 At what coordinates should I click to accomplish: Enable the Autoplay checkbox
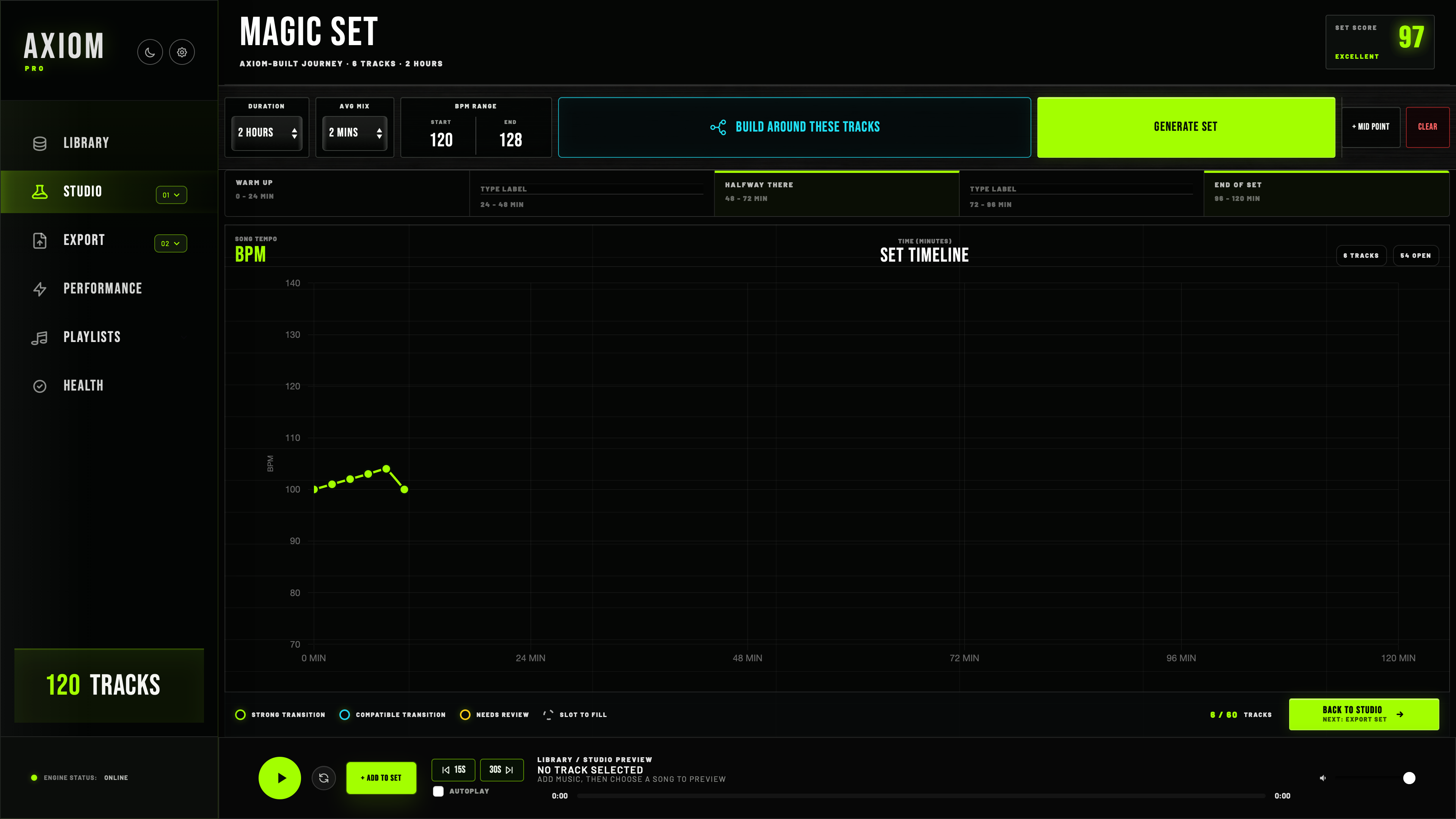pos(438,791)
